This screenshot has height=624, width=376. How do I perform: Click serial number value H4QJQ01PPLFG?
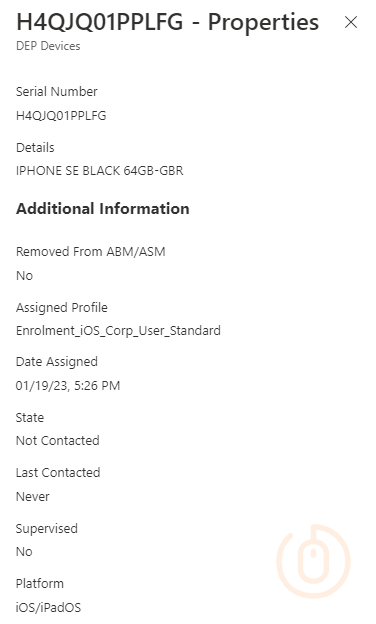pos(61,116)
